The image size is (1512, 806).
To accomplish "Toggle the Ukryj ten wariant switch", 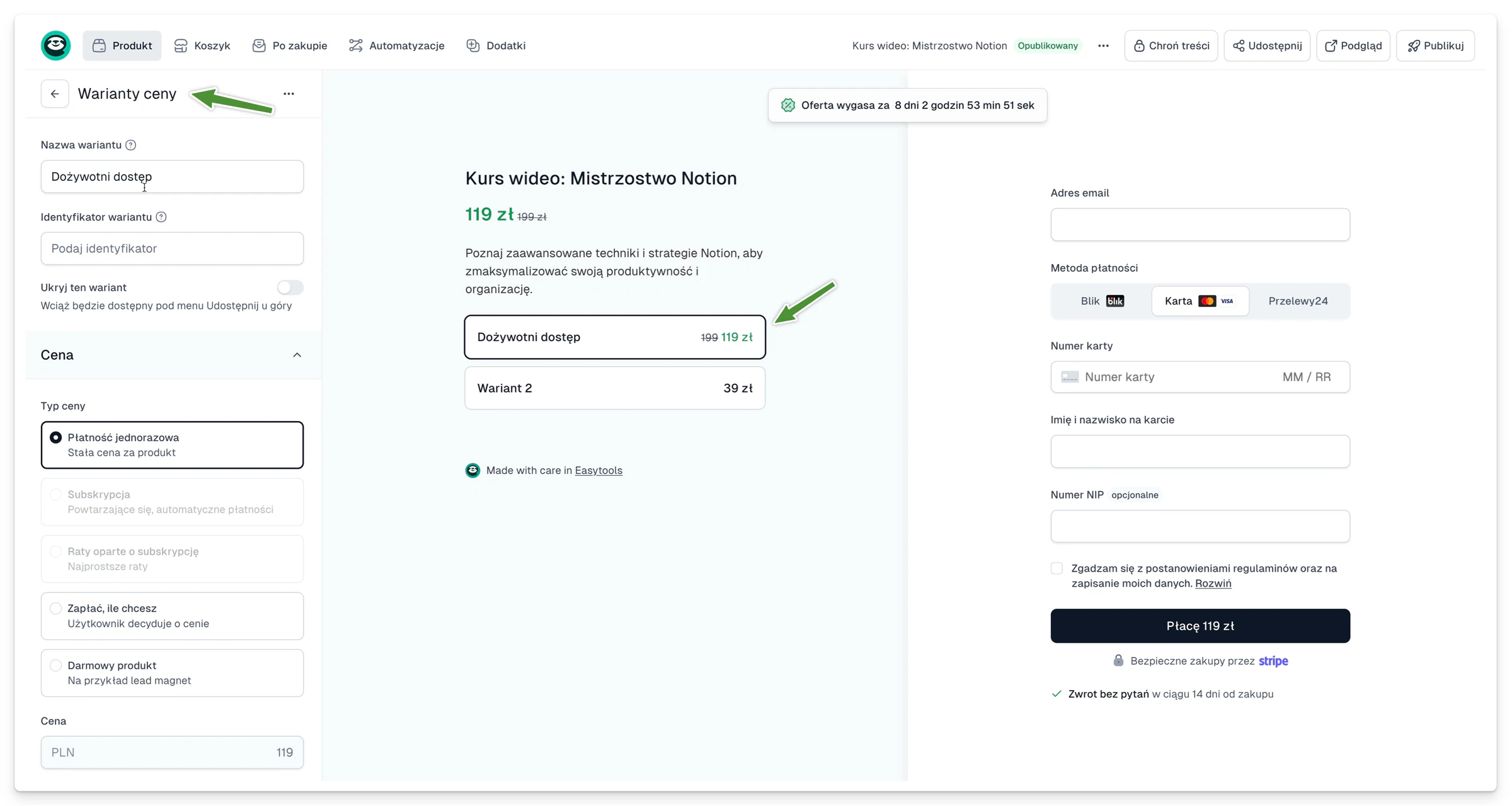I will point(290,287).
